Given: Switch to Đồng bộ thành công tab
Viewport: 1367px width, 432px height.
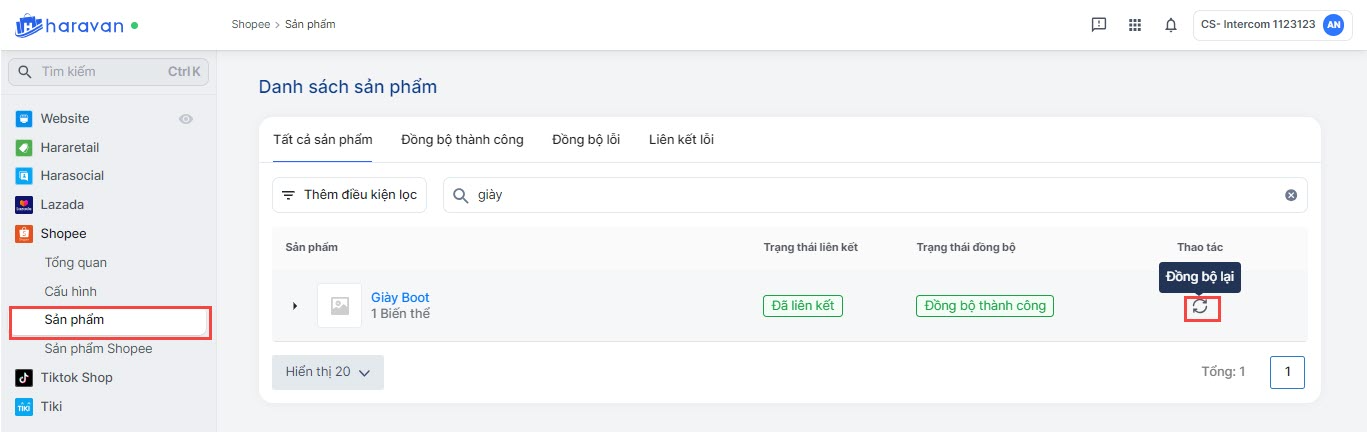Looking at the screenshot, I should (x=462, y=139).
